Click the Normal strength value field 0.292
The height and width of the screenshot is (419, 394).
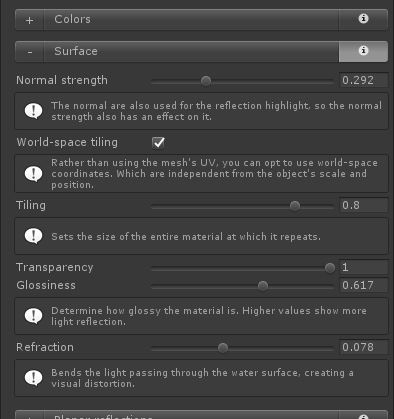364,80
